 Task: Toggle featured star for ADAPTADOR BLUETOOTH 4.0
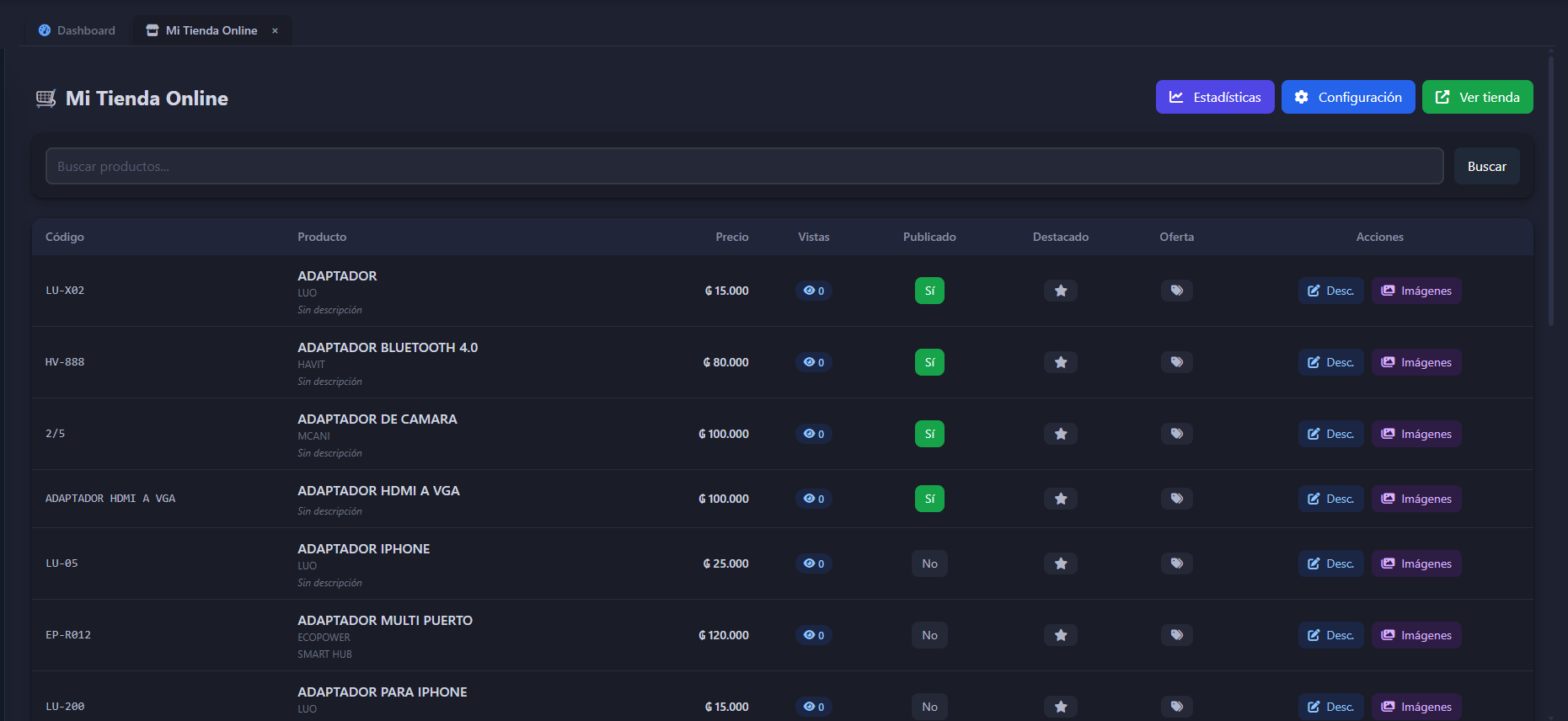point(1061,362)
